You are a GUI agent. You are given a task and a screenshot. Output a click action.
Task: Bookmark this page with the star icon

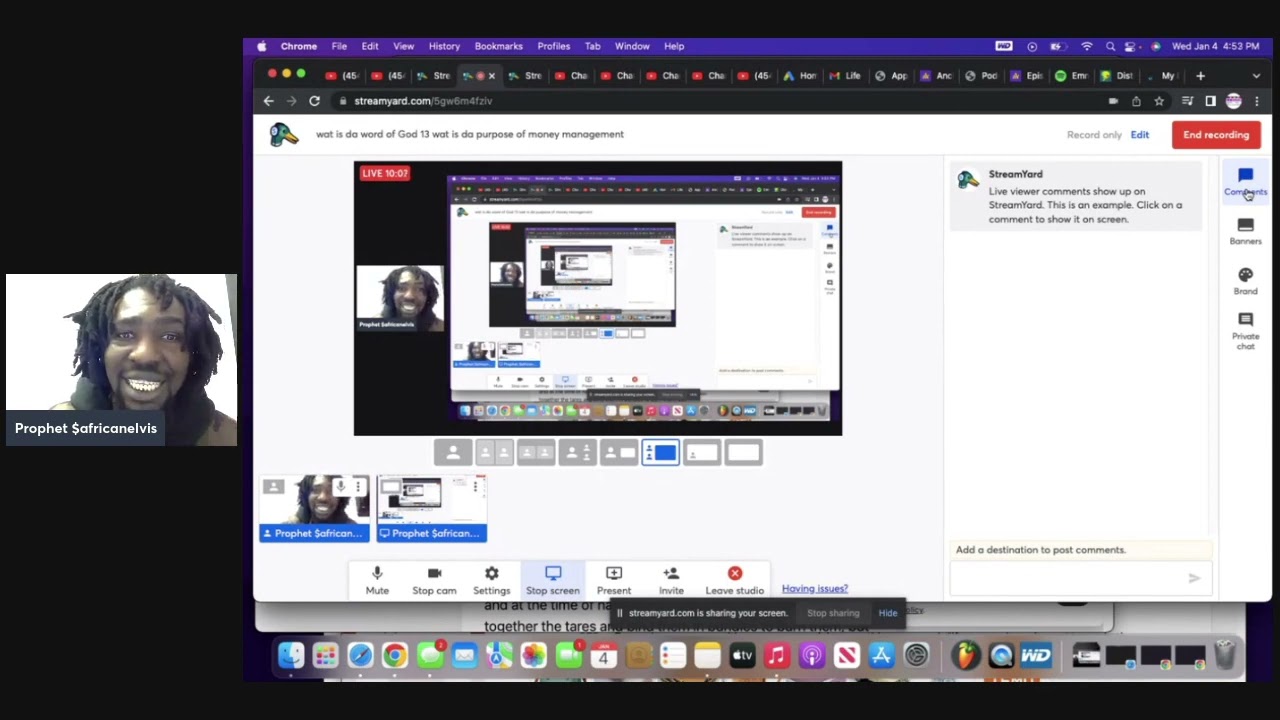coord(1159,101)
